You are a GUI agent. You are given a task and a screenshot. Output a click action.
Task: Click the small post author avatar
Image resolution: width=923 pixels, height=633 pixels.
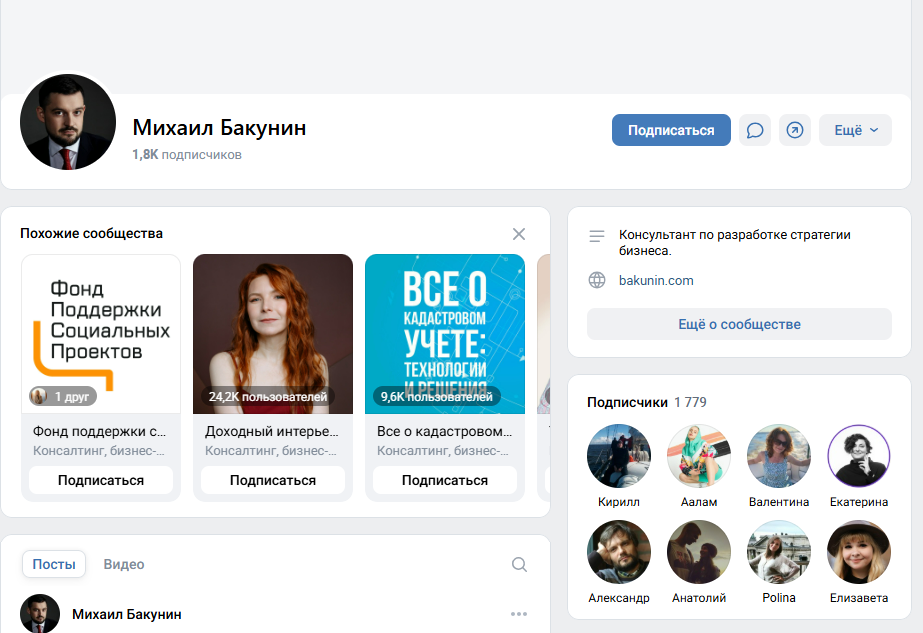[x=40, y=614]
